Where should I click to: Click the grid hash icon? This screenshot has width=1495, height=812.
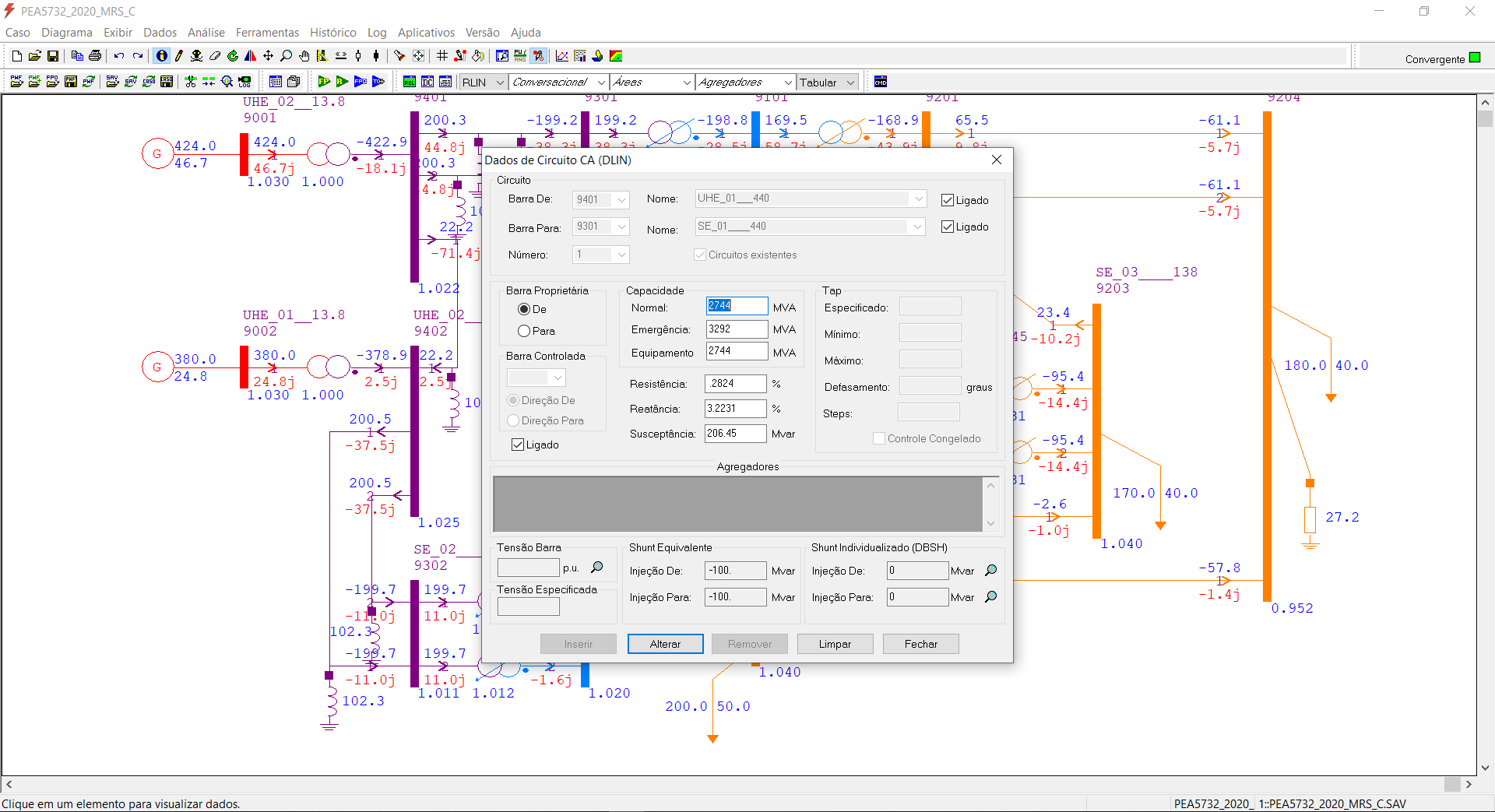pos(442,56)
